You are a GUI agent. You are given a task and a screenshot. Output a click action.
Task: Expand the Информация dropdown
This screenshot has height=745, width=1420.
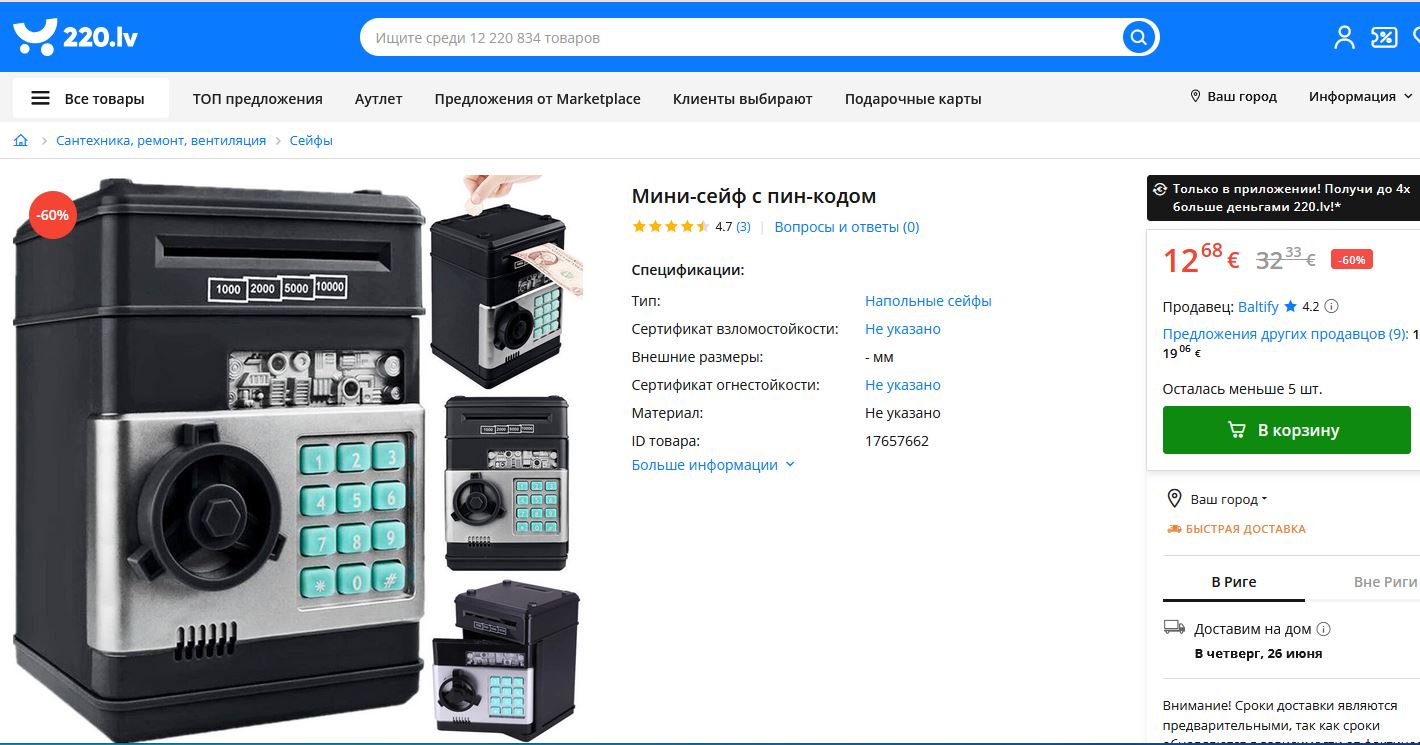(1360, 97)
